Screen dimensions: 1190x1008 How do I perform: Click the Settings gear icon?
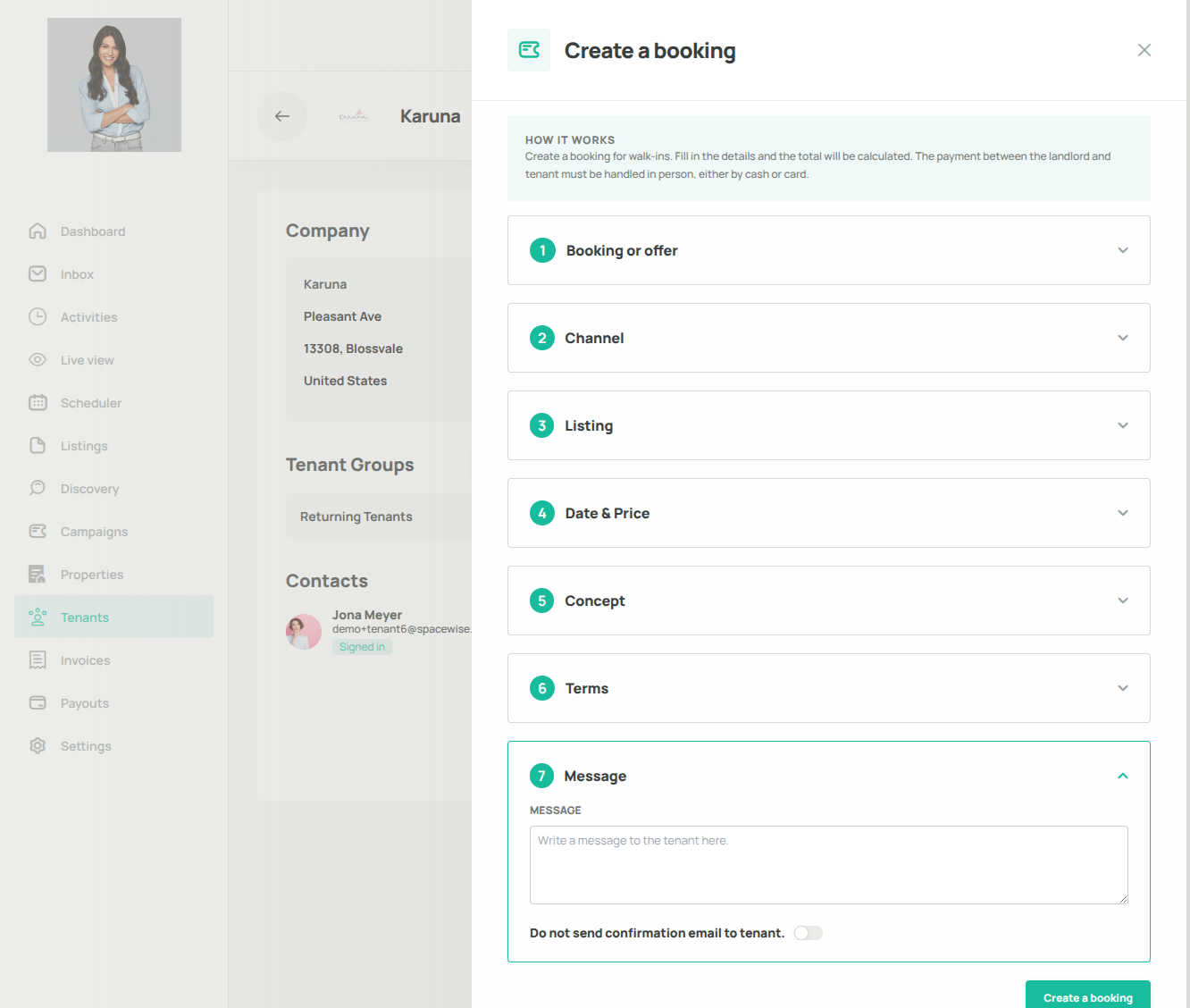38,746
